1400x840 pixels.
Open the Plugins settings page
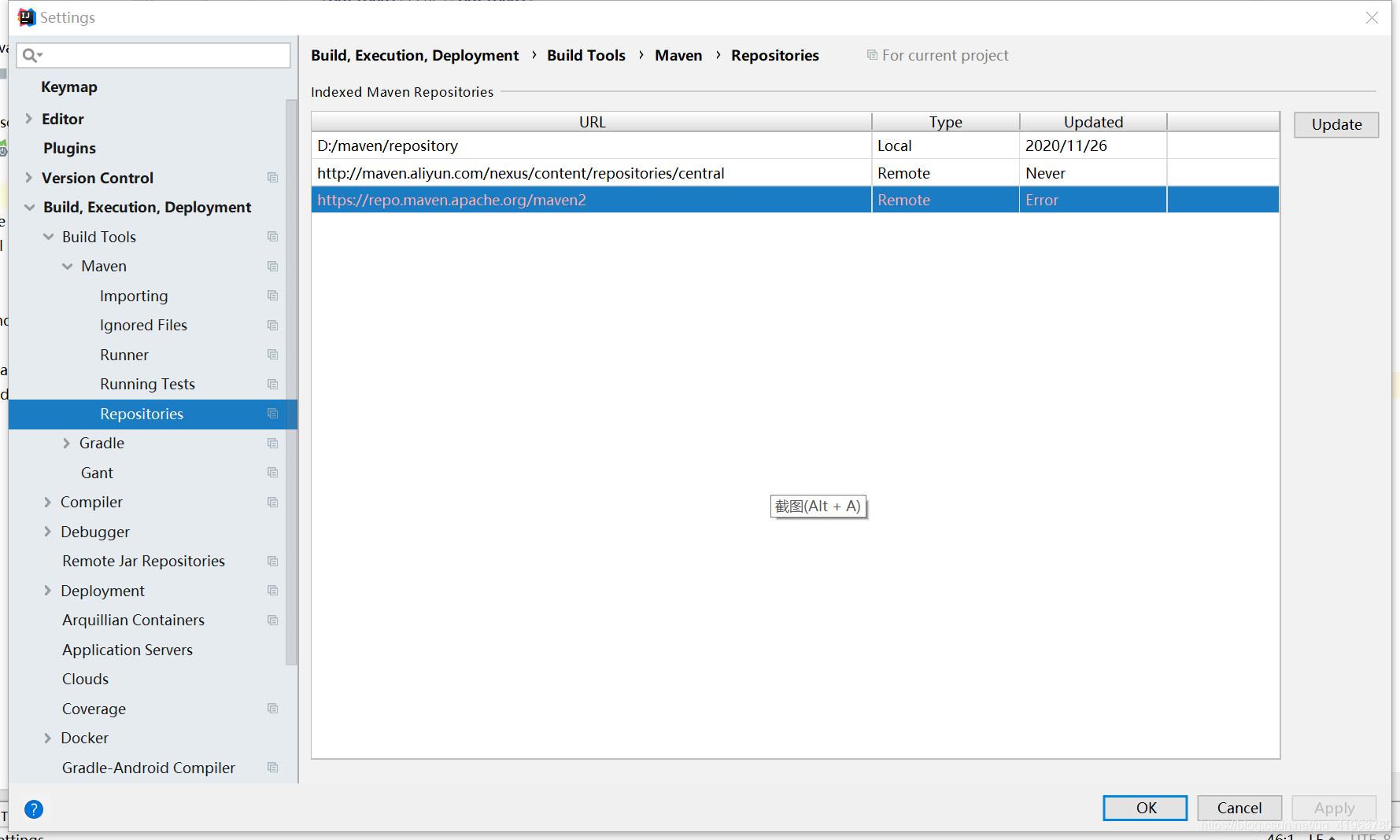[x=69, y=149]
